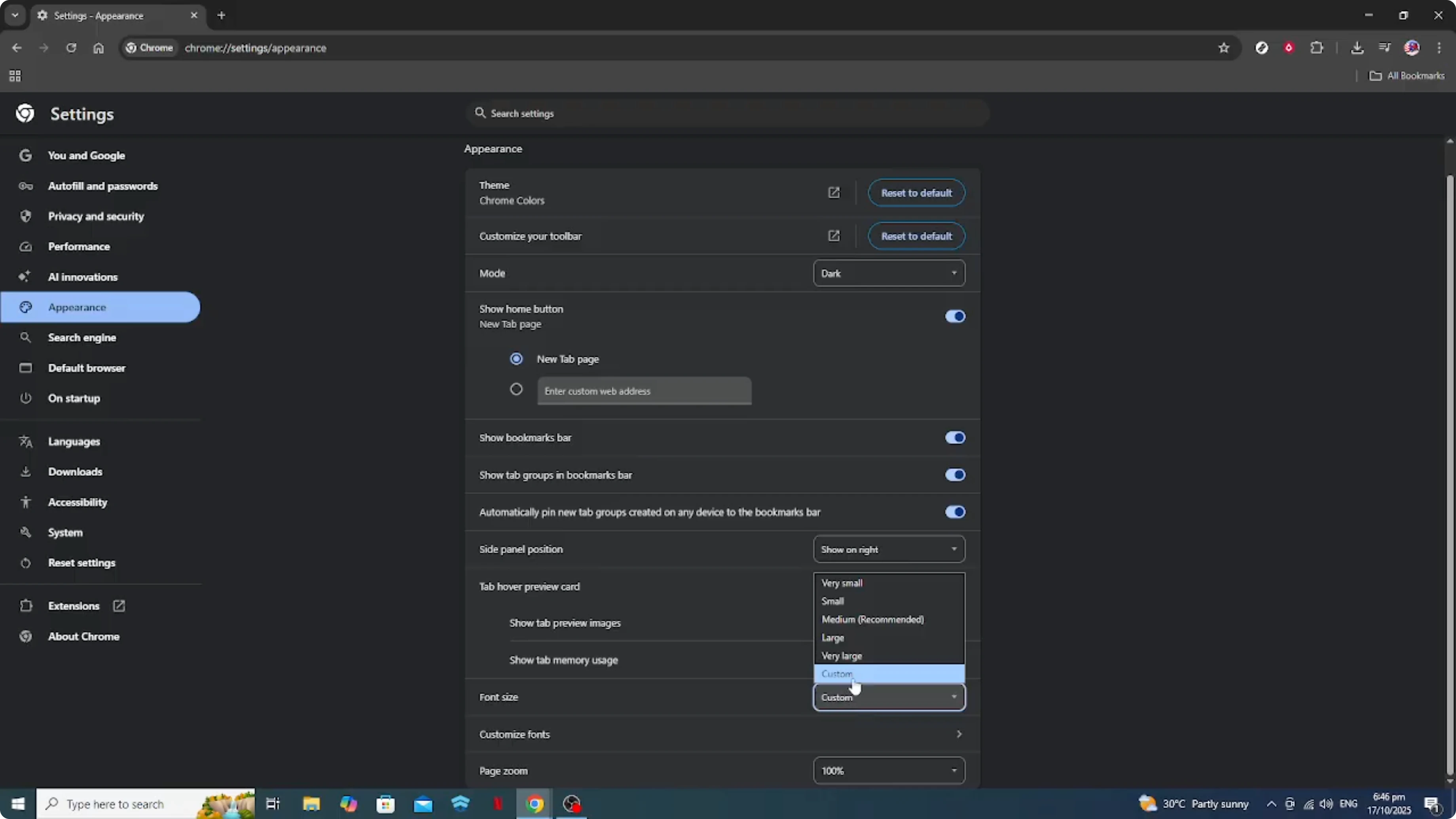
Task: Open the Extensions puzzle icon
Action: click(1316, 48)
